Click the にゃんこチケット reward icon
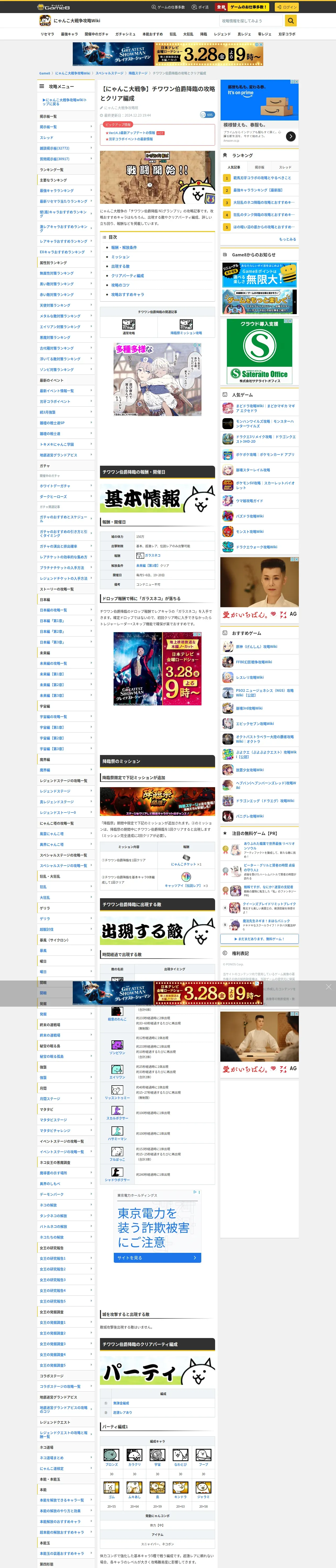Screen dimensions: 336x1568 point(186,857)
